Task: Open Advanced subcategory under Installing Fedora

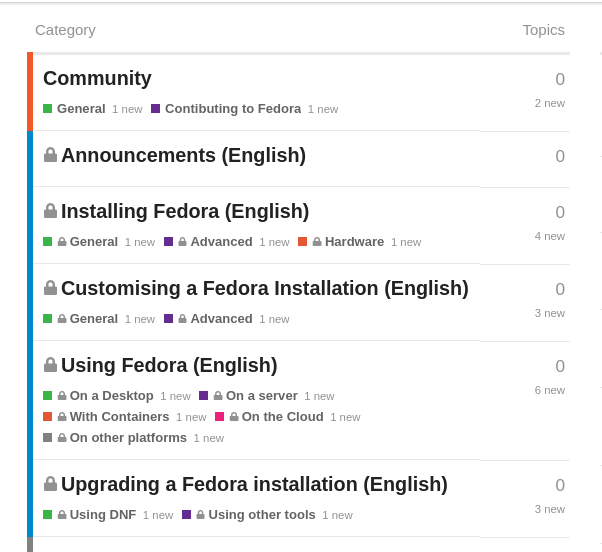Action: (222, 242)
